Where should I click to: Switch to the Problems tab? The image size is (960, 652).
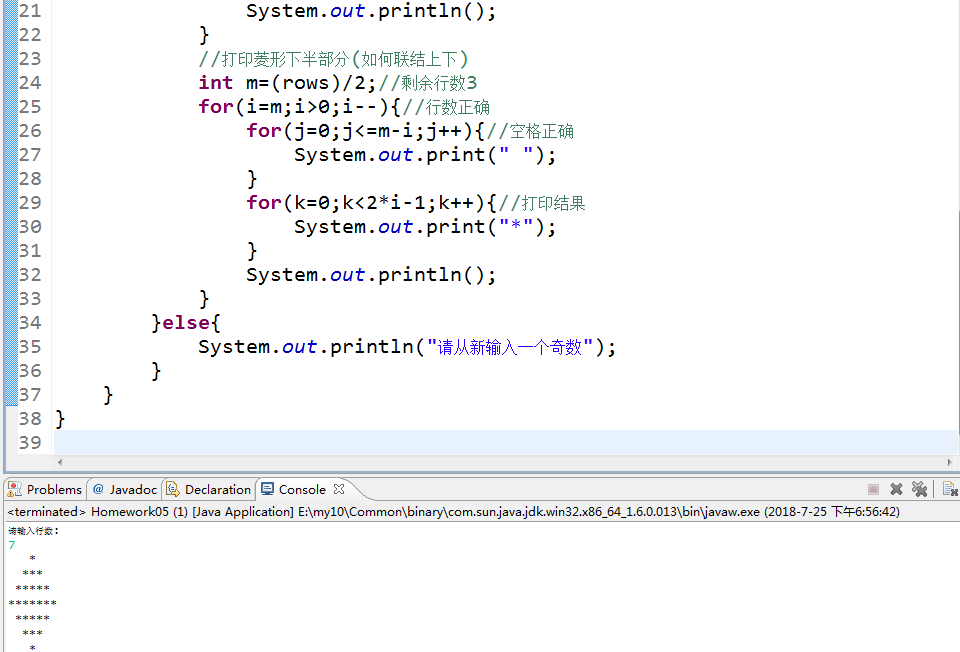click(x=45, y=489)
